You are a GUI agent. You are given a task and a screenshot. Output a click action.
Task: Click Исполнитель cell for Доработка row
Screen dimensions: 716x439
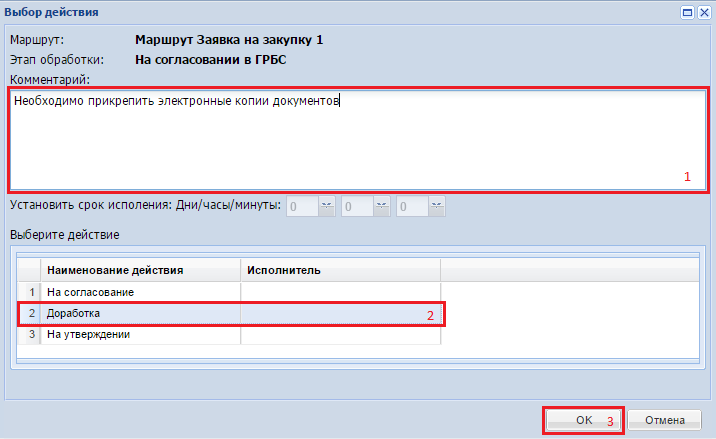pyautogui.click(x=340, y=314)
